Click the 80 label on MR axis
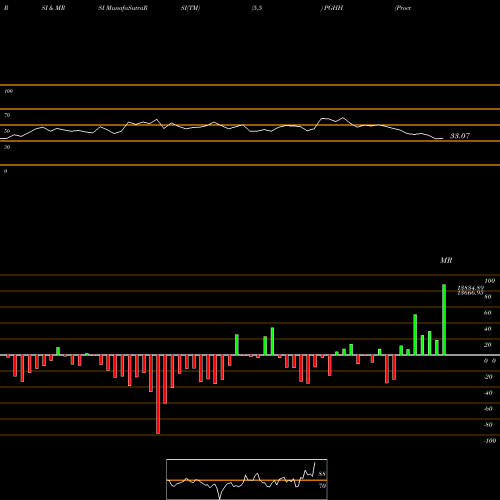 (488, 297)
